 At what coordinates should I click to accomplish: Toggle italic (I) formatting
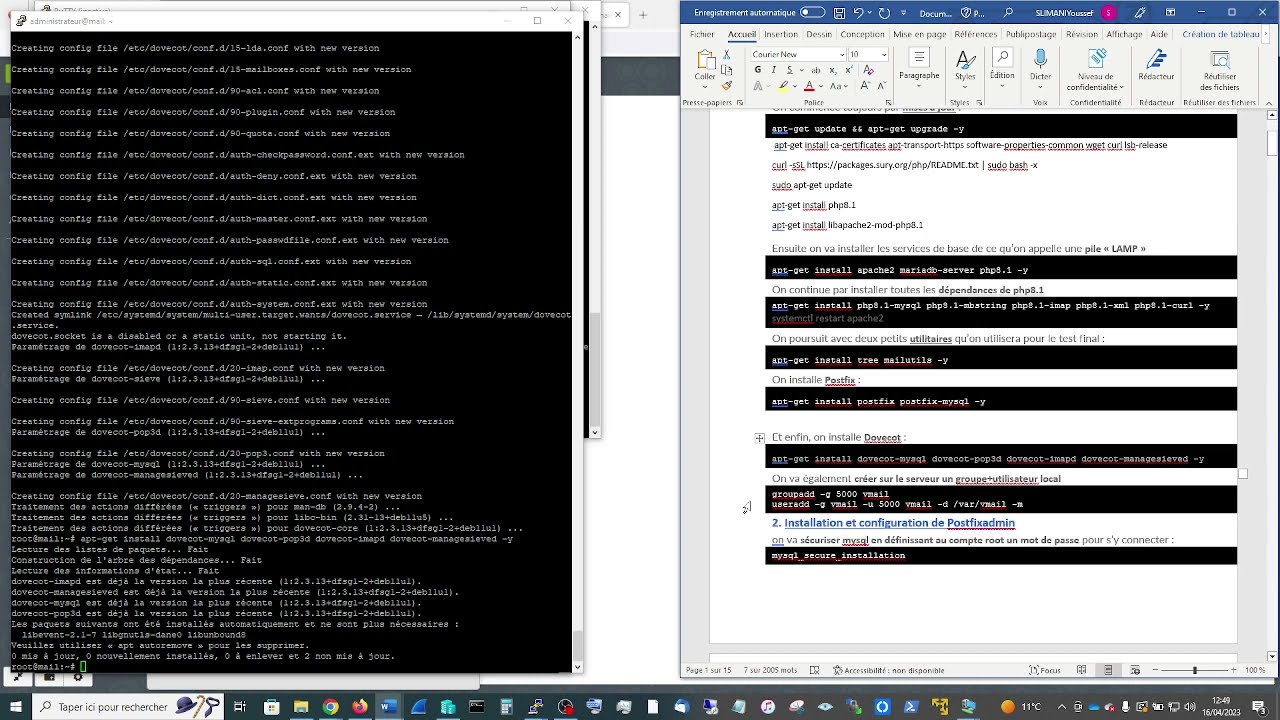pyautogui.click(x=774, y=70)
